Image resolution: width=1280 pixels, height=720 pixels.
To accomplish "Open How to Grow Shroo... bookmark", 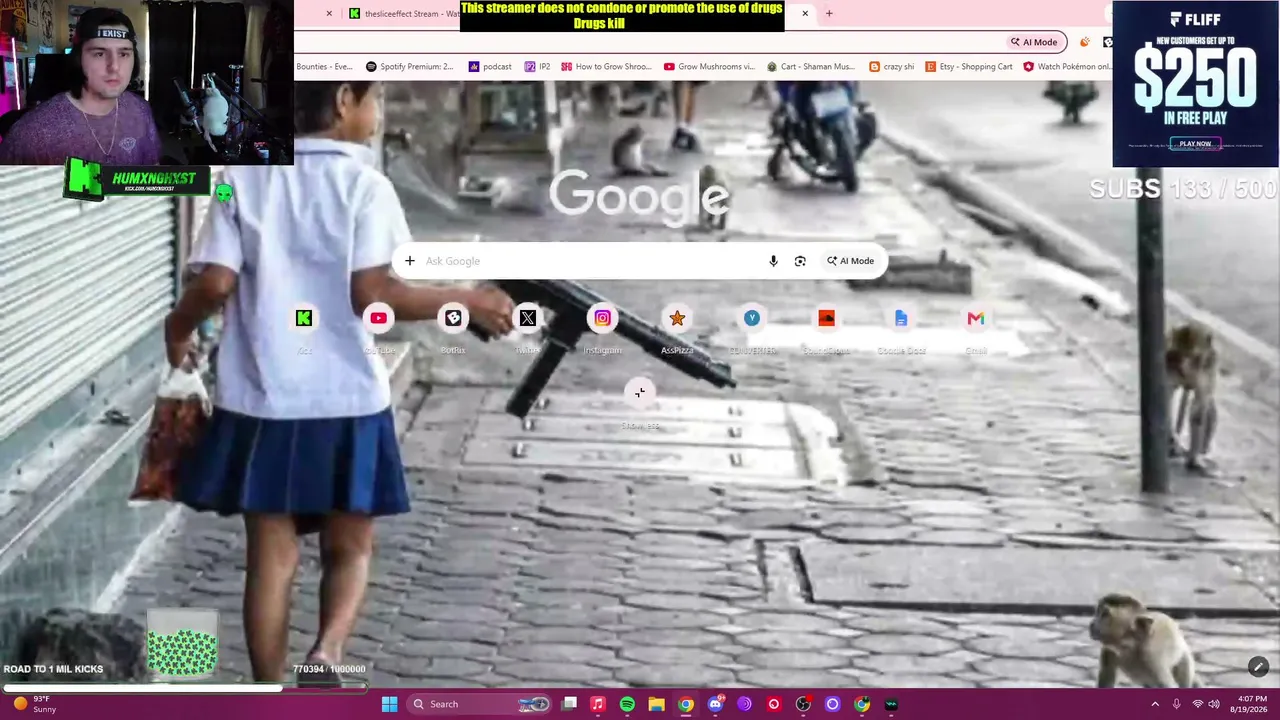I will (x=607, y=67).
